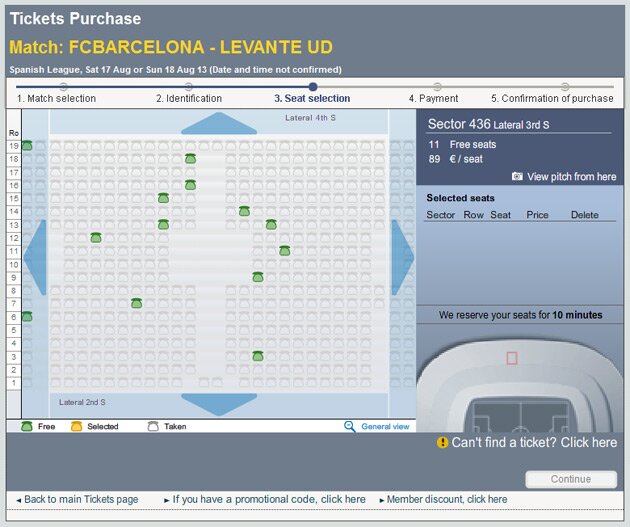The height and width of the screenshot is (527, 630).
Task: Select the free seat in row 18
Action: tap(190, 159)
